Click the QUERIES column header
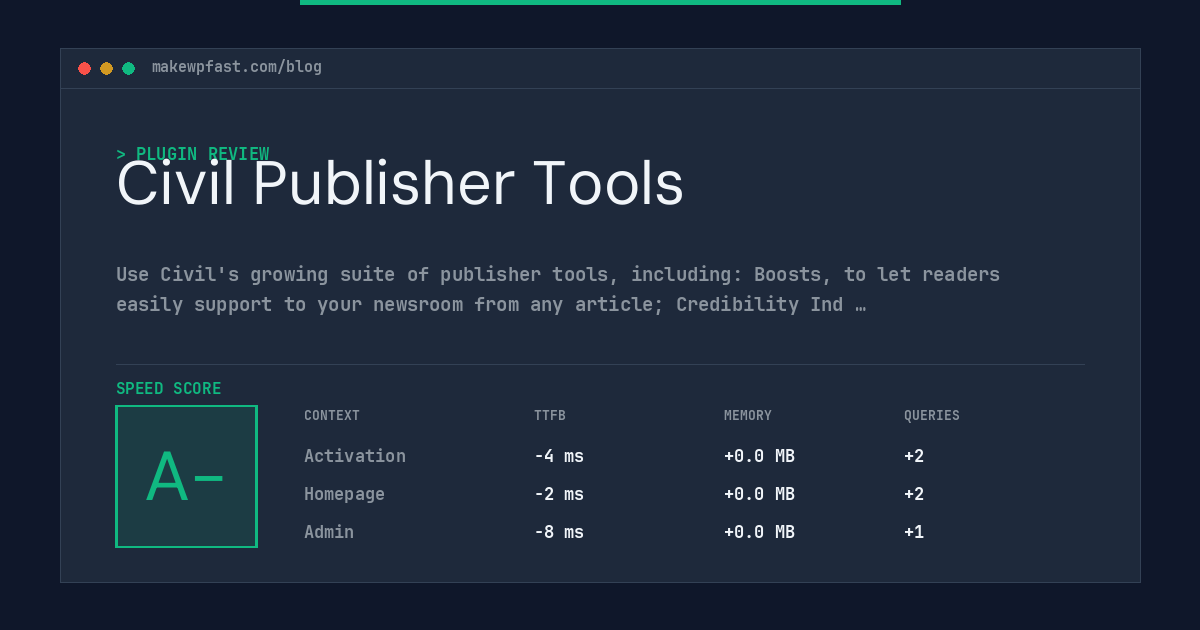 pos(932,415)
